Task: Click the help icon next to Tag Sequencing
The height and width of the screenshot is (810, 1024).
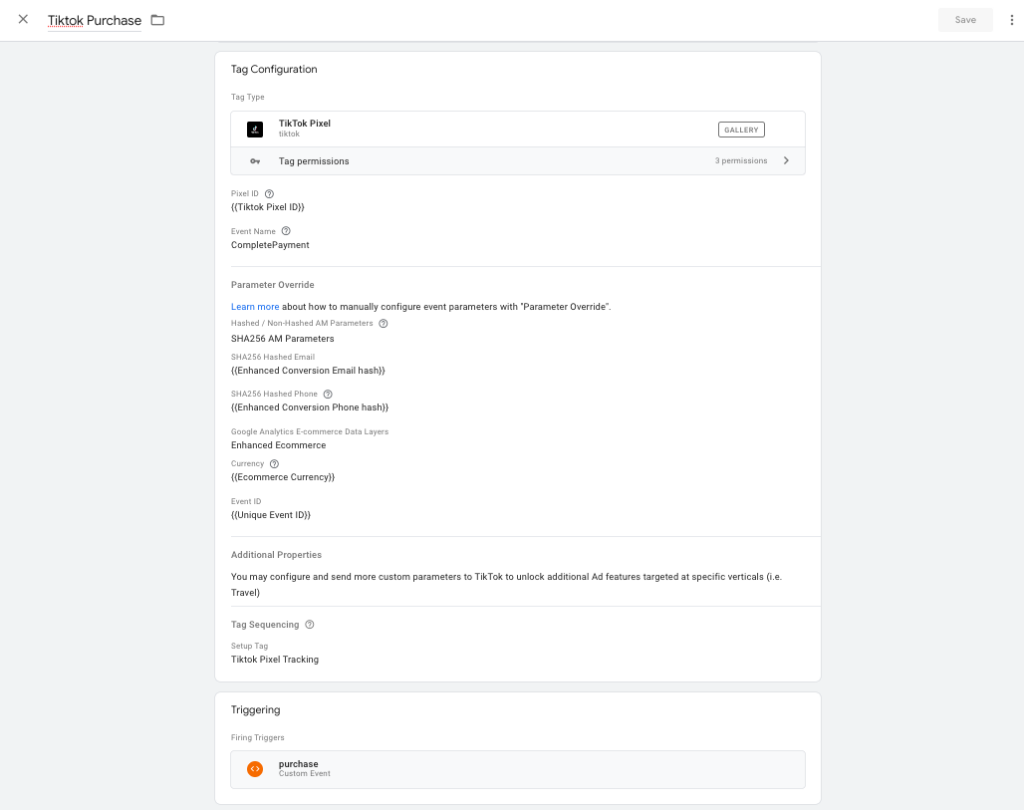Action: [x=310, y=625]
